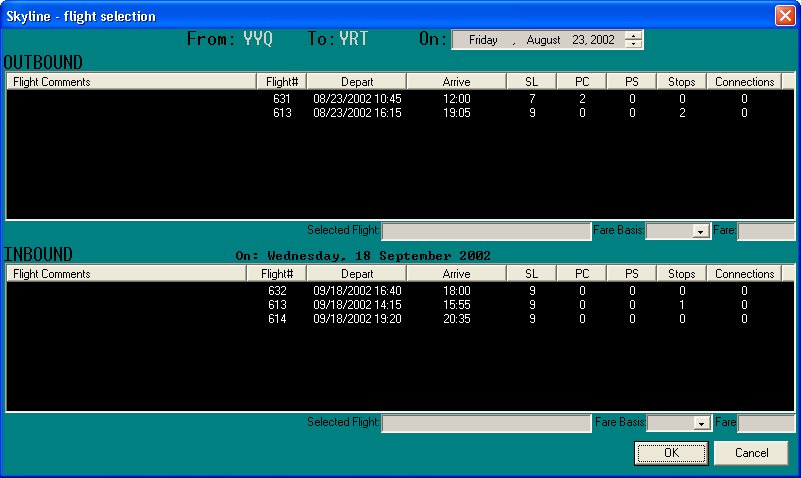
Task: Click the inbound PS column header
Action: (631, 274)
